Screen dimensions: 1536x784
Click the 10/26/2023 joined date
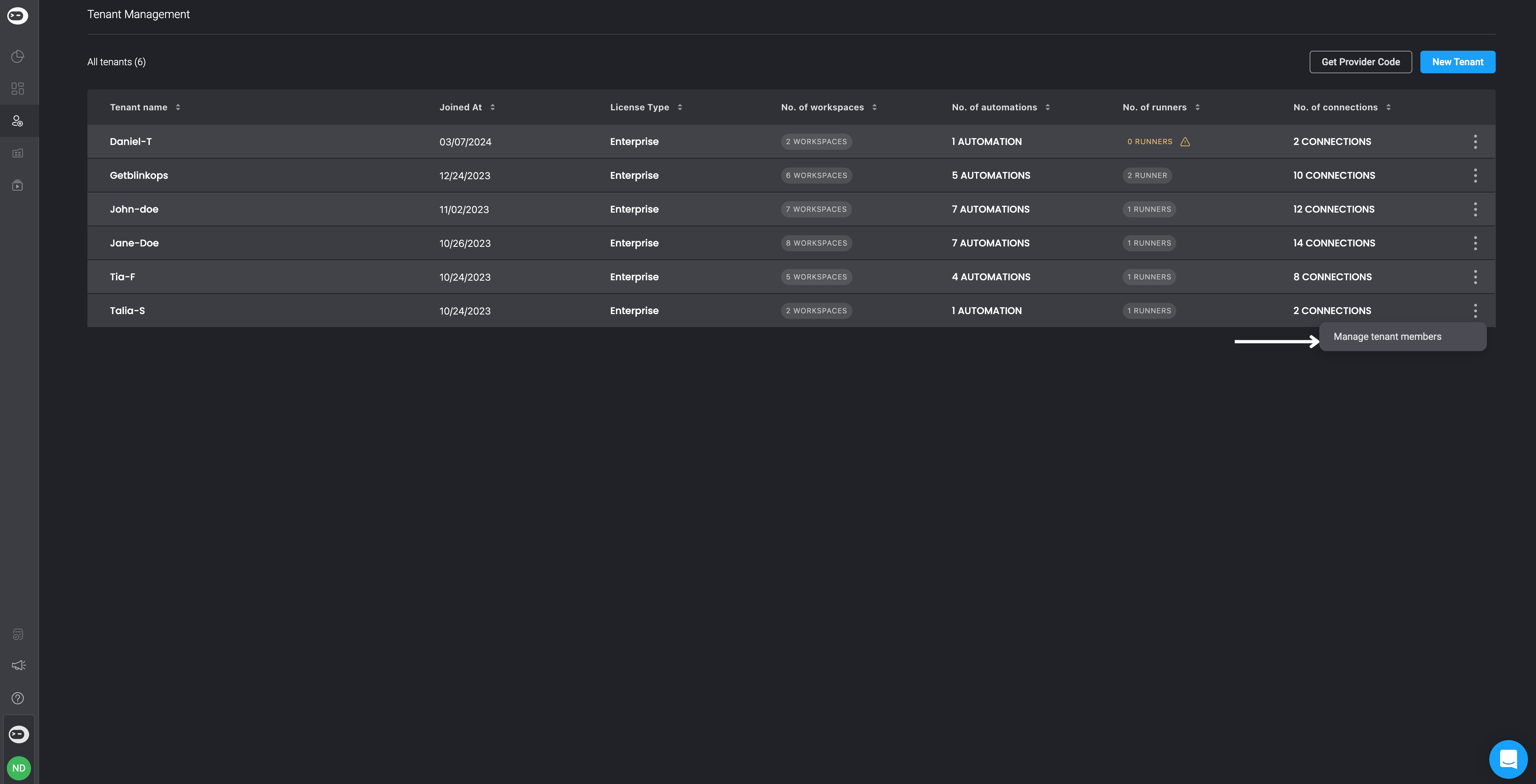[464, 243]
